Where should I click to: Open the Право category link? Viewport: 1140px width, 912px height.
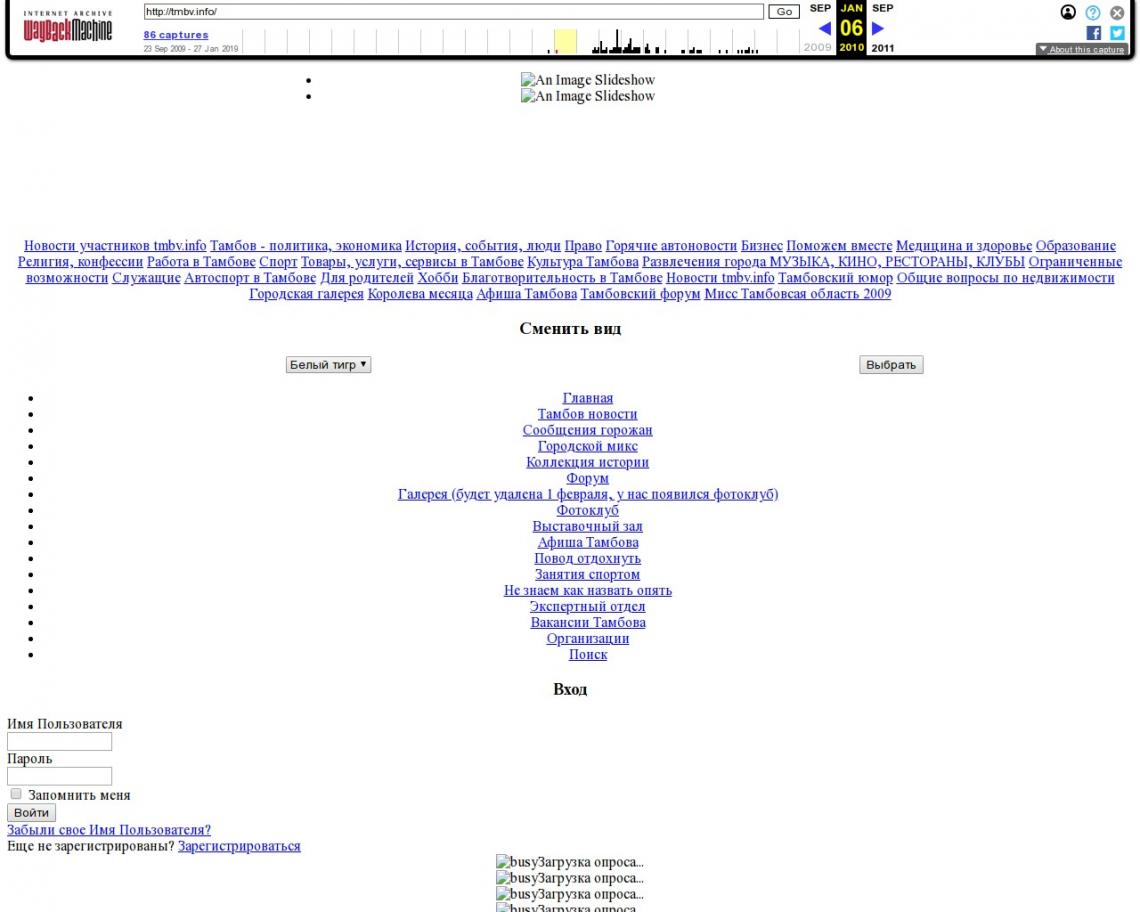pos(583,246)
